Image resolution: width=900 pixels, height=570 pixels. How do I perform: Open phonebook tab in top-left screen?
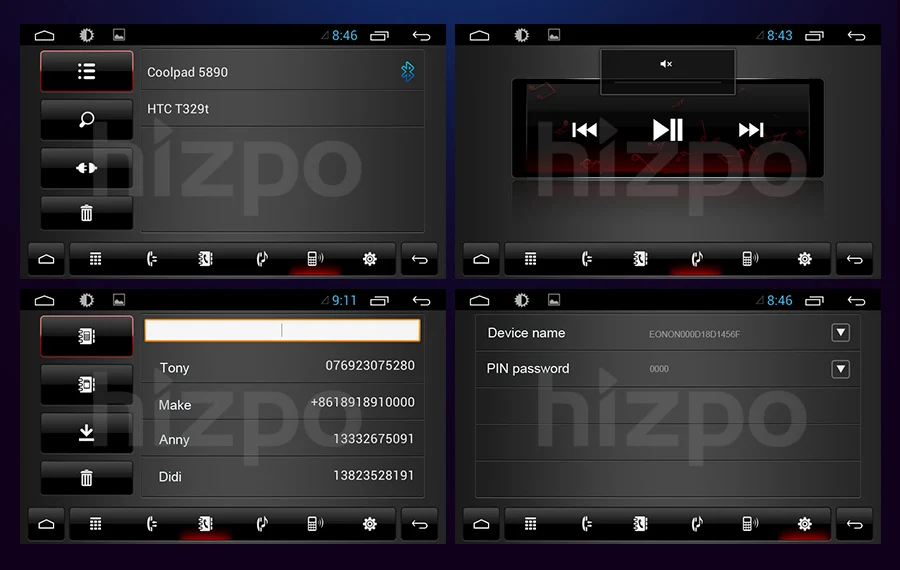click(x=205, y=259)
